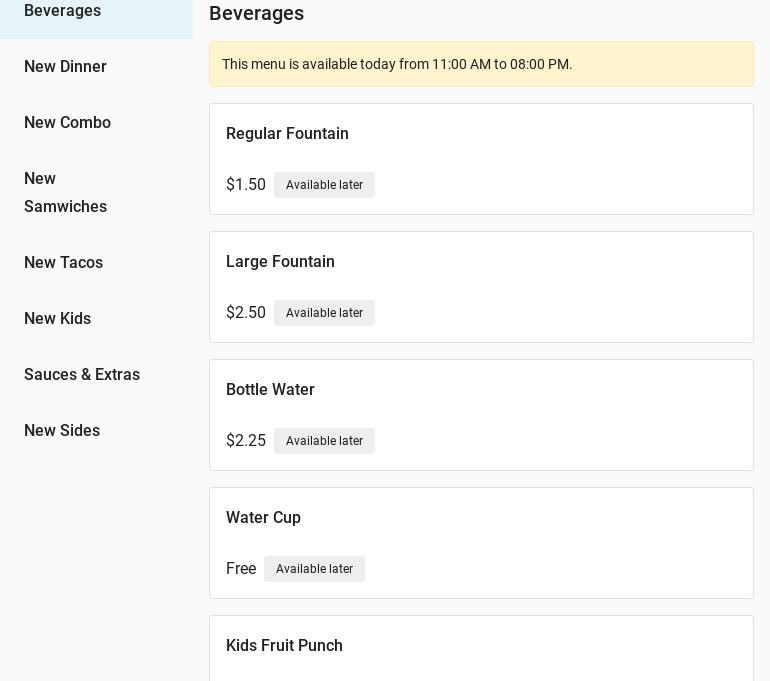Click the $1.50 Regular Fountain price

click(x=246, y=185)
